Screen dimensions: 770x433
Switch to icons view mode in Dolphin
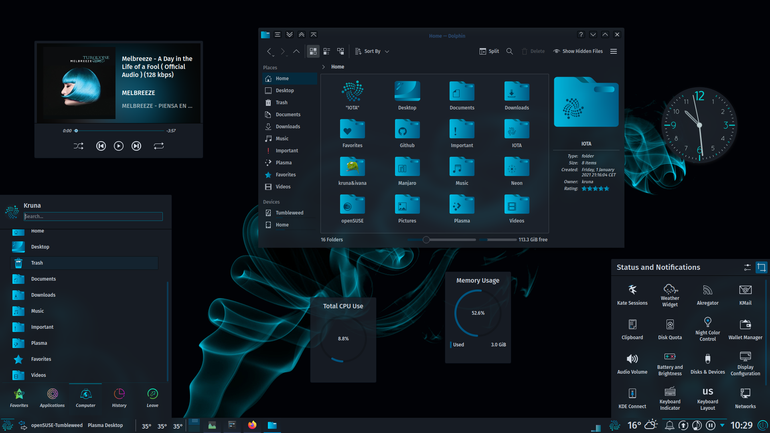pyautogui.click(x=313, y=51)
